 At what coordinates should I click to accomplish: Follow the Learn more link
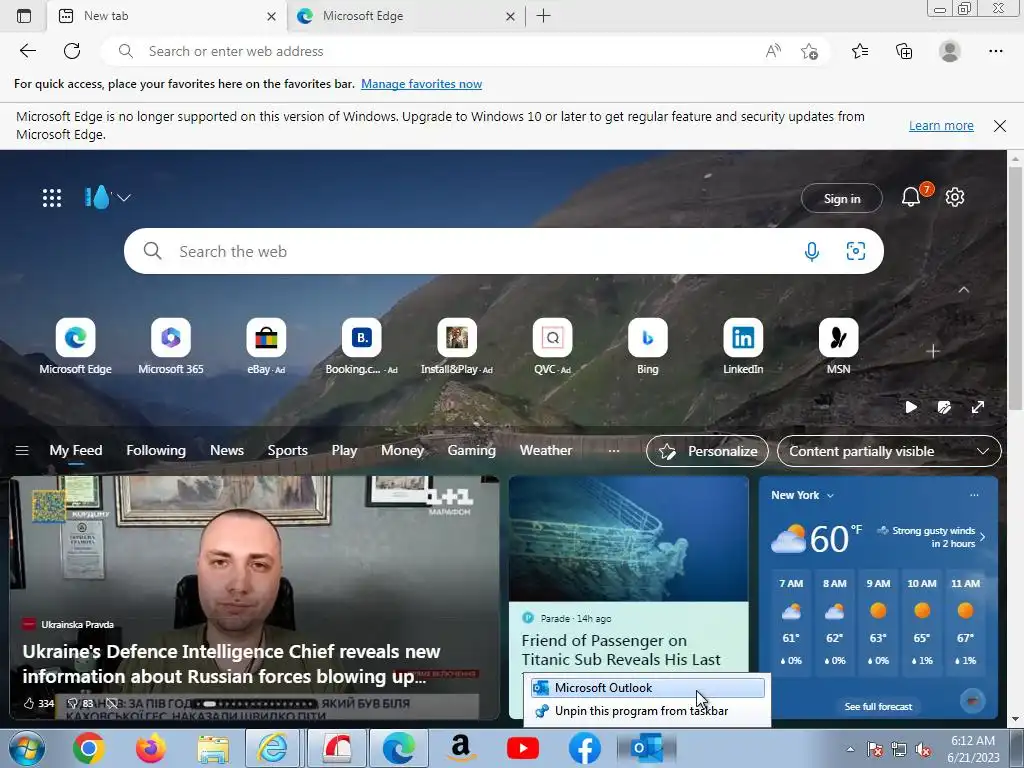(x=941, y=125)
